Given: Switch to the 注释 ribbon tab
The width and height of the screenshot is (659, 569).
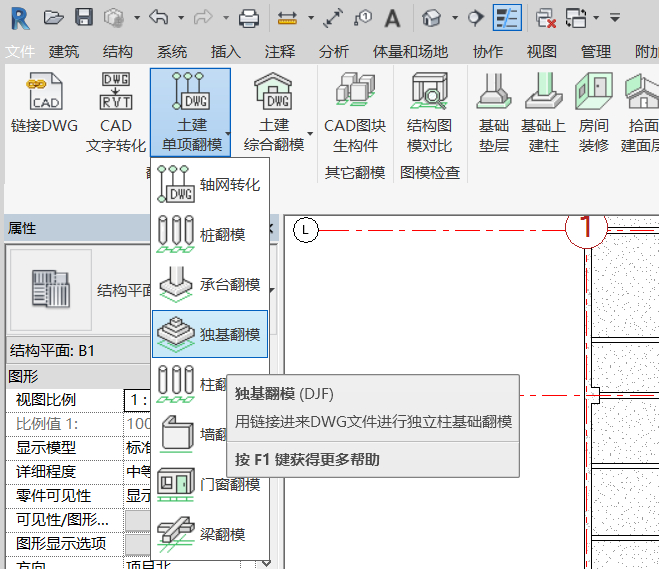Looking at the screenshot, I should click(x=280, y=52).
